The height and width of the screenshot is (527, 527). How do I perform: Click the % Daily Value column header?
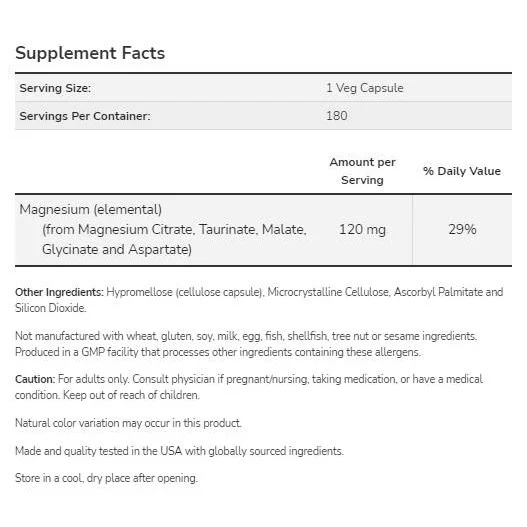coord(462,171)
